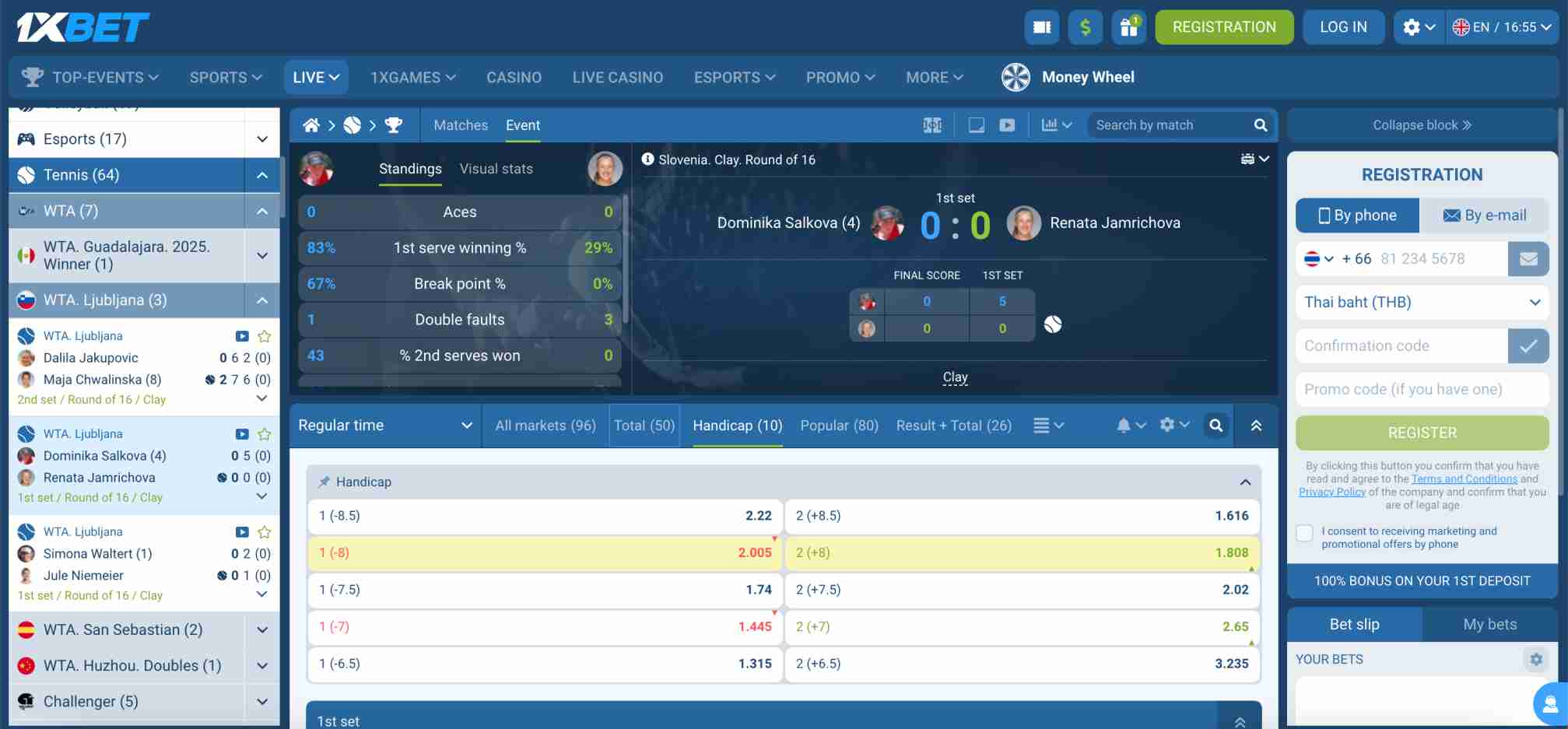The width and height of the screenshot is (1568, 729).
Task: Click the payment dollar icon in header
Action: [x=1085, y=26]
